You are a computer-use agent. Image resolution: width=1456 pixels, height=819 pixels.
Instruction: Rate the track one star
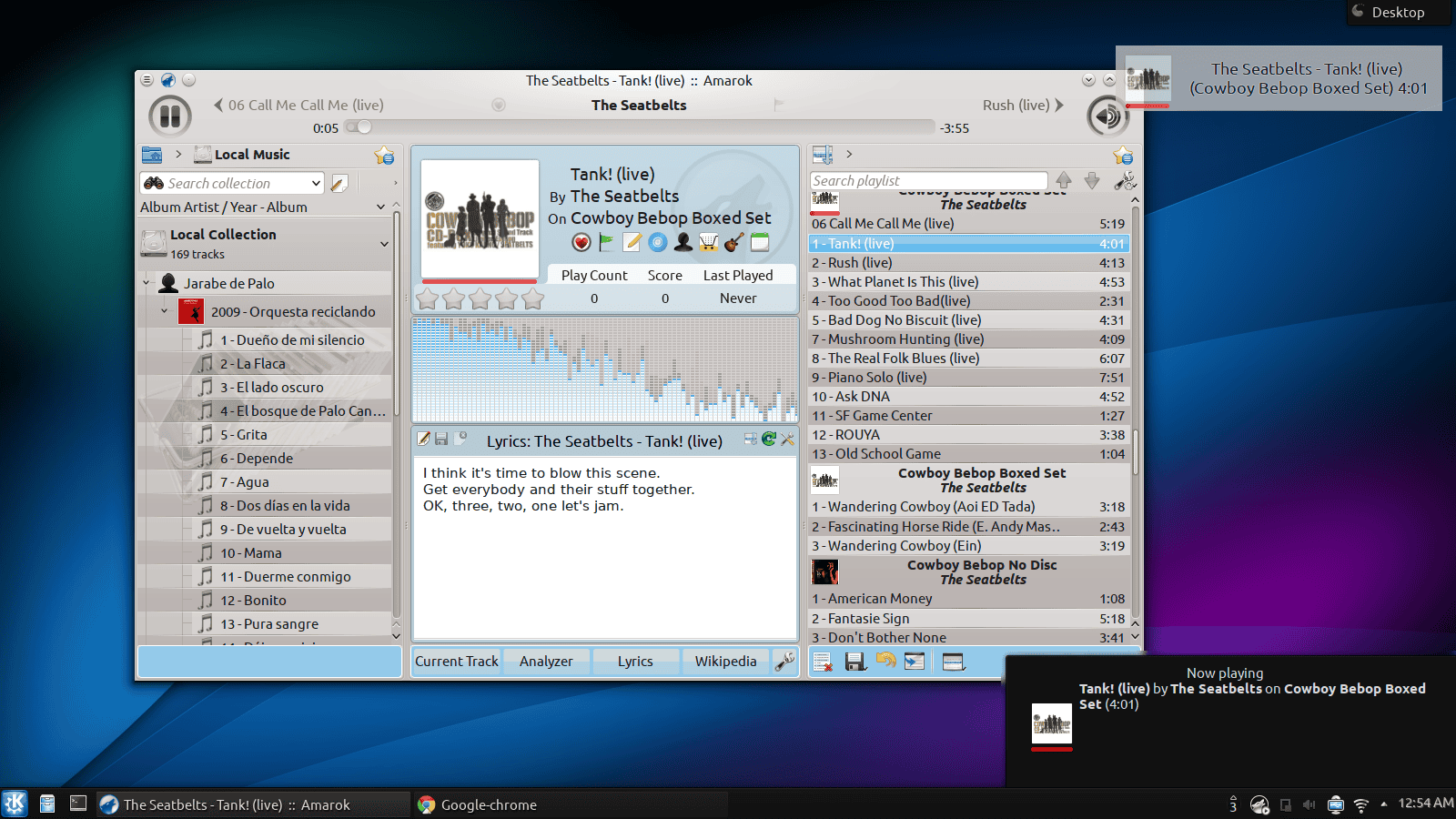[427, 298]
